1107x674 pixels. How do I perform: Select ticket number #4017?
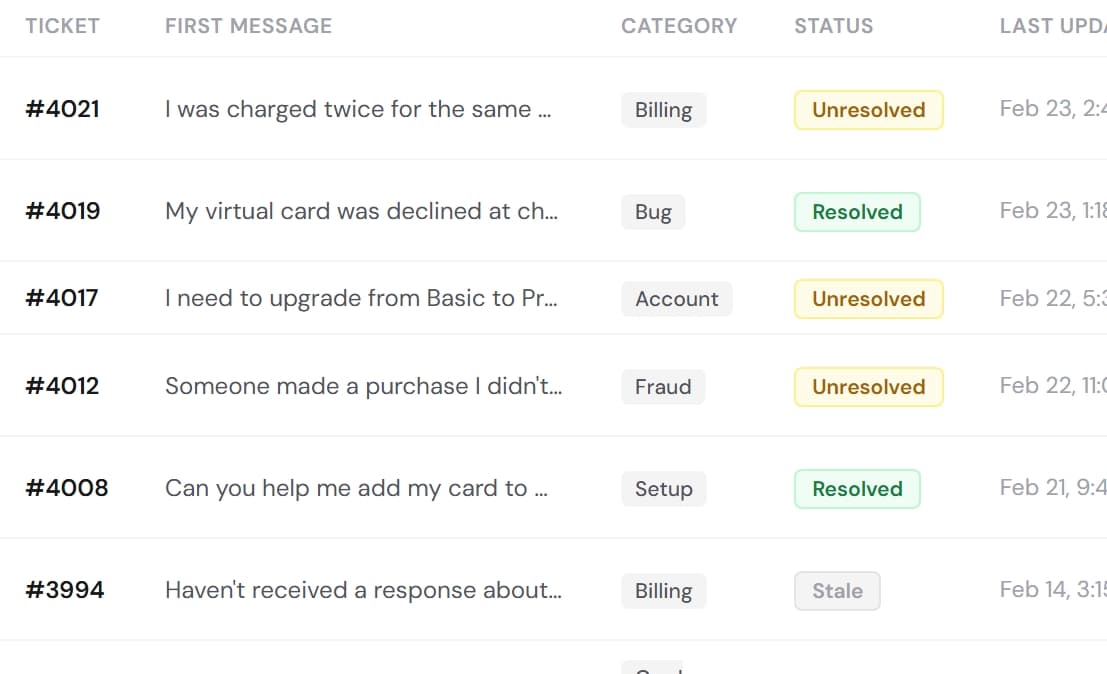[x=61, y=298]
